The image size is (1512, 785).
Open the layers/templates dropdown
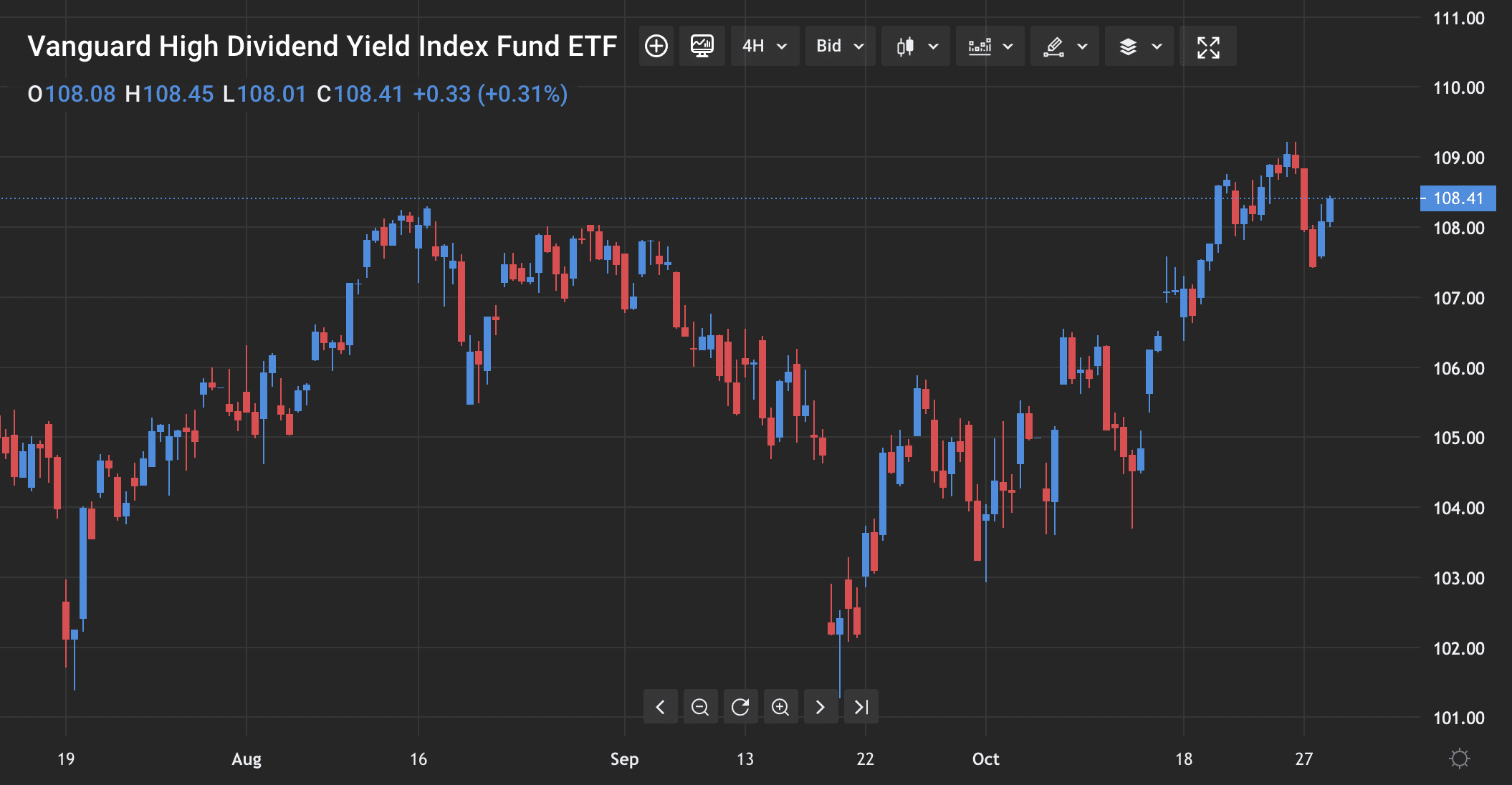[1139, 47]
